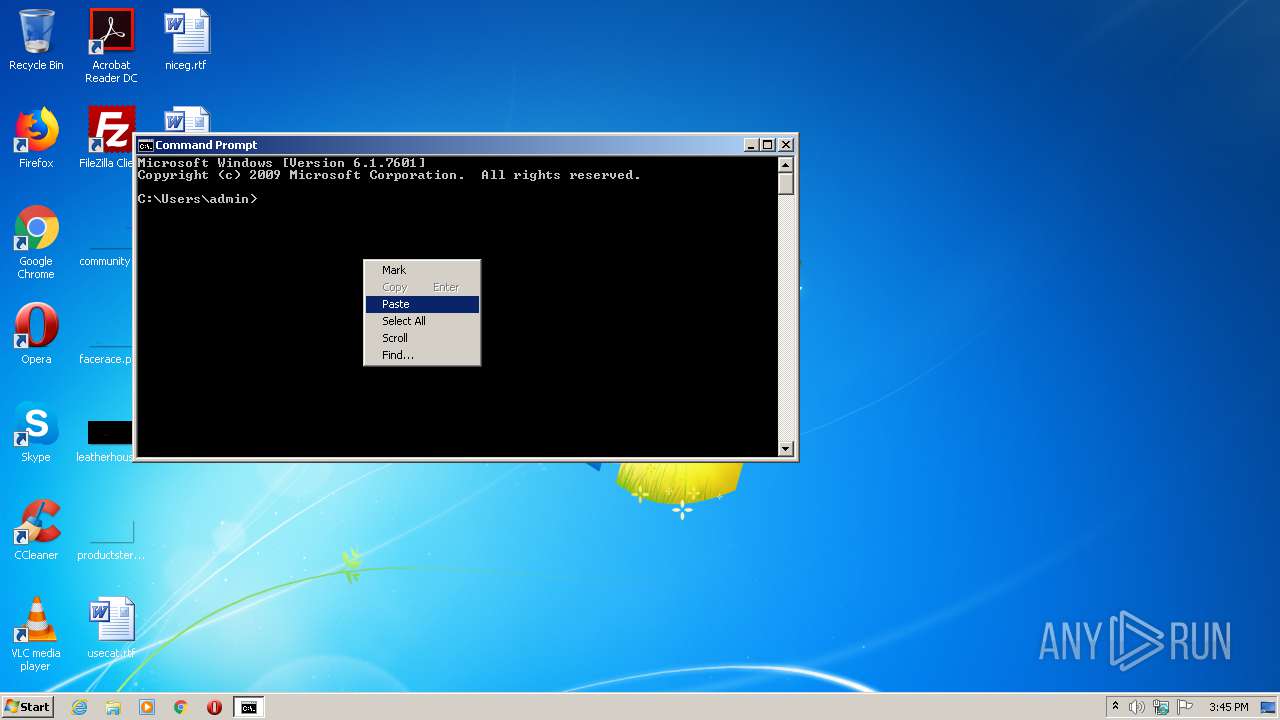
Task: Launch Windows Media Player taskbar icon
Action: [x=147, y=707]
